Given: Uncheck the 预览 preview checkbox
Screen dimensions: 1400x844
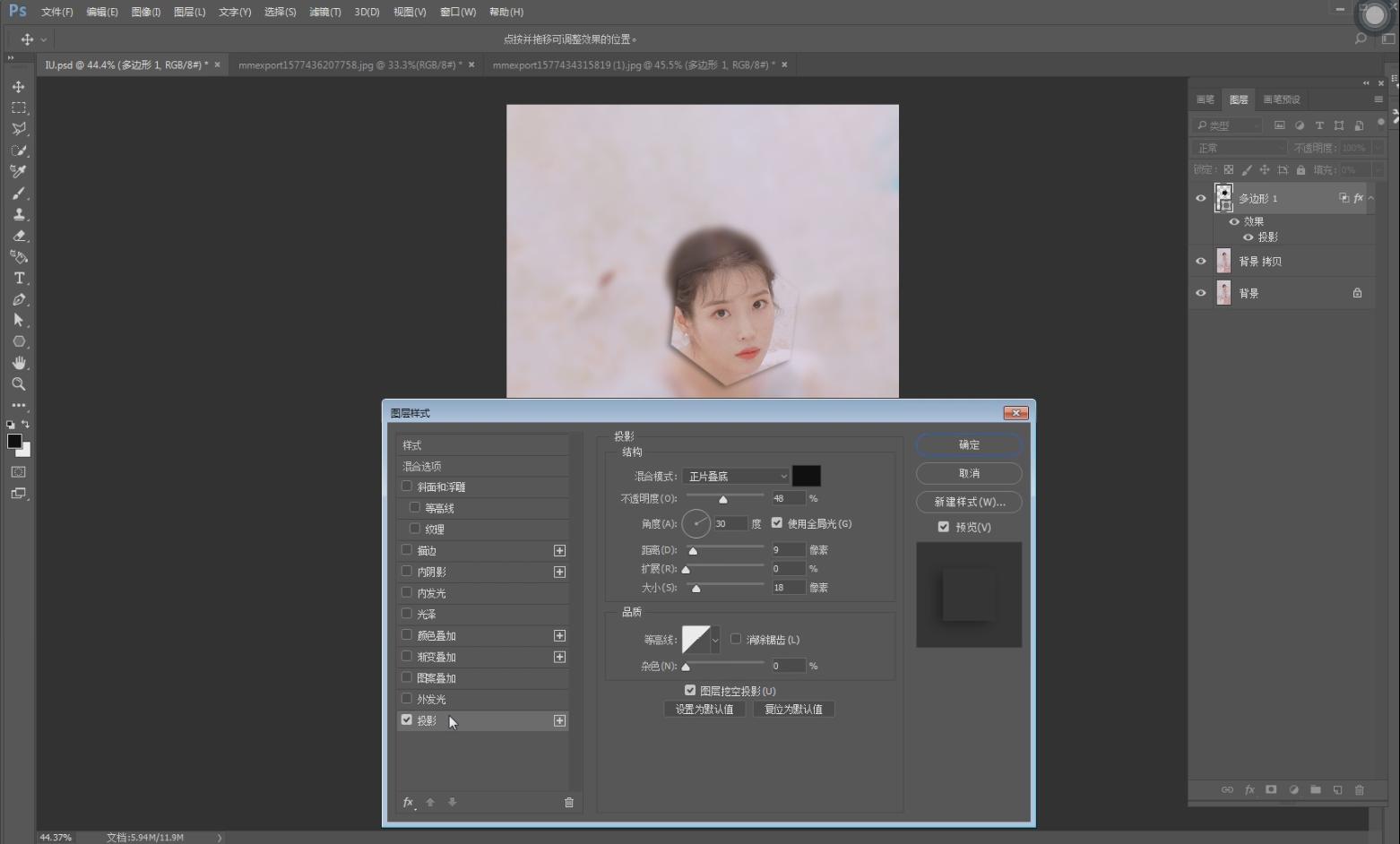Looking at the screenshot, I should (x=943, y=527).
